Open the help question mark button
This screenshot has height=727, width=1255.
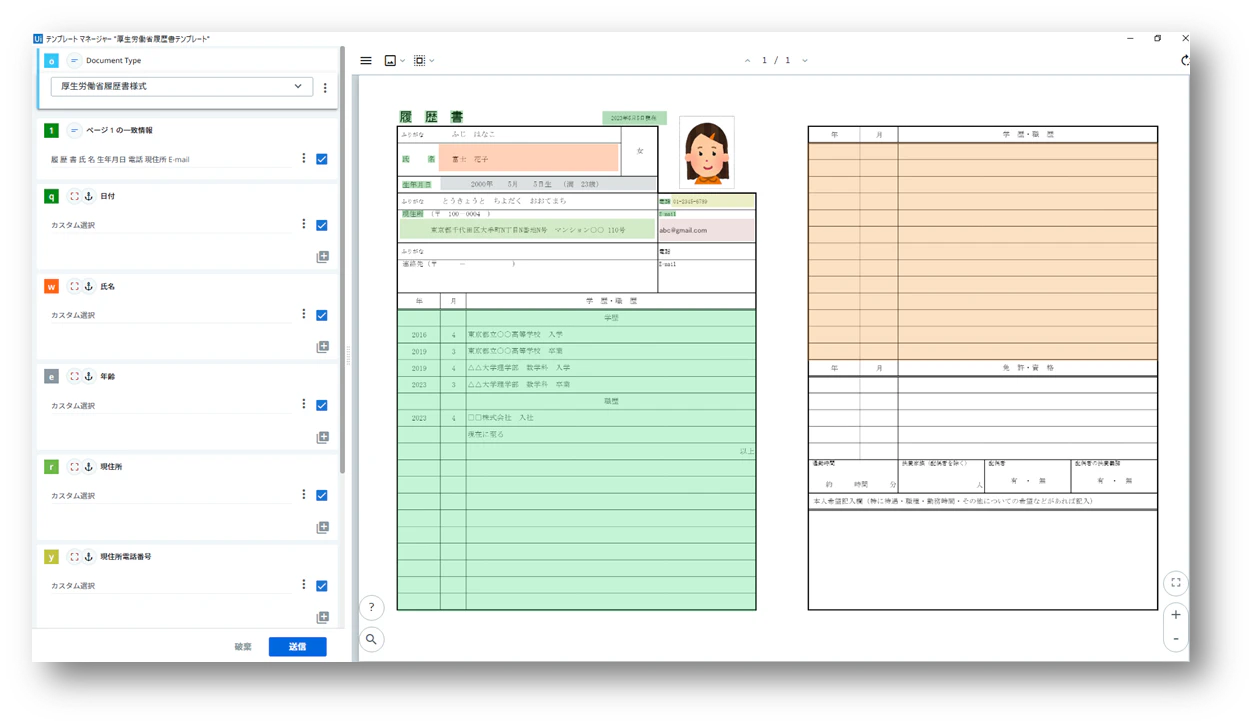pos(371,607)
